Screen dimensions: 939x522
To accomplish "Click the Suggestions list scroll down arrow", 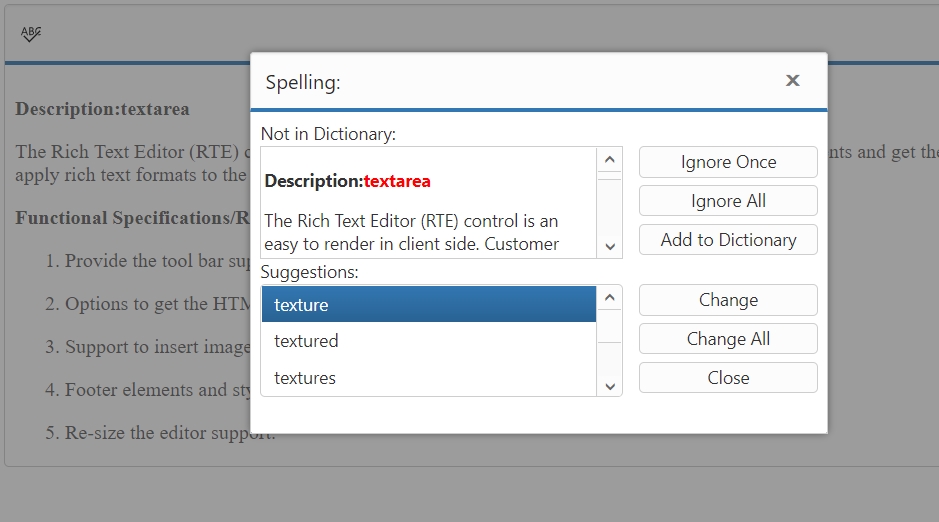I will point(610,385).
